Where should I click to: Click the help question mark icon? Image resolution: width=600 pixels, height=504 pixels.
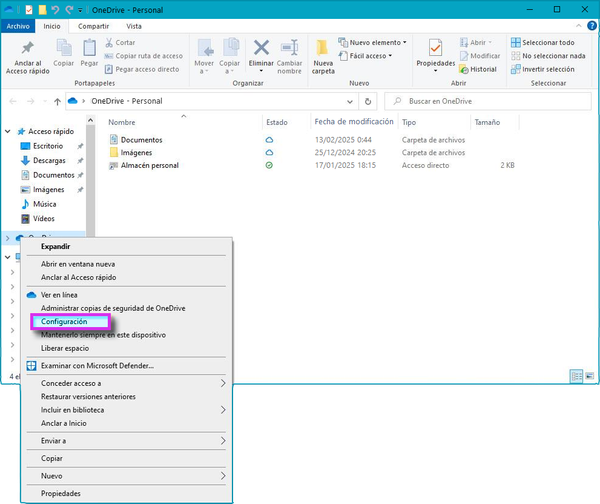pos(592,26)
